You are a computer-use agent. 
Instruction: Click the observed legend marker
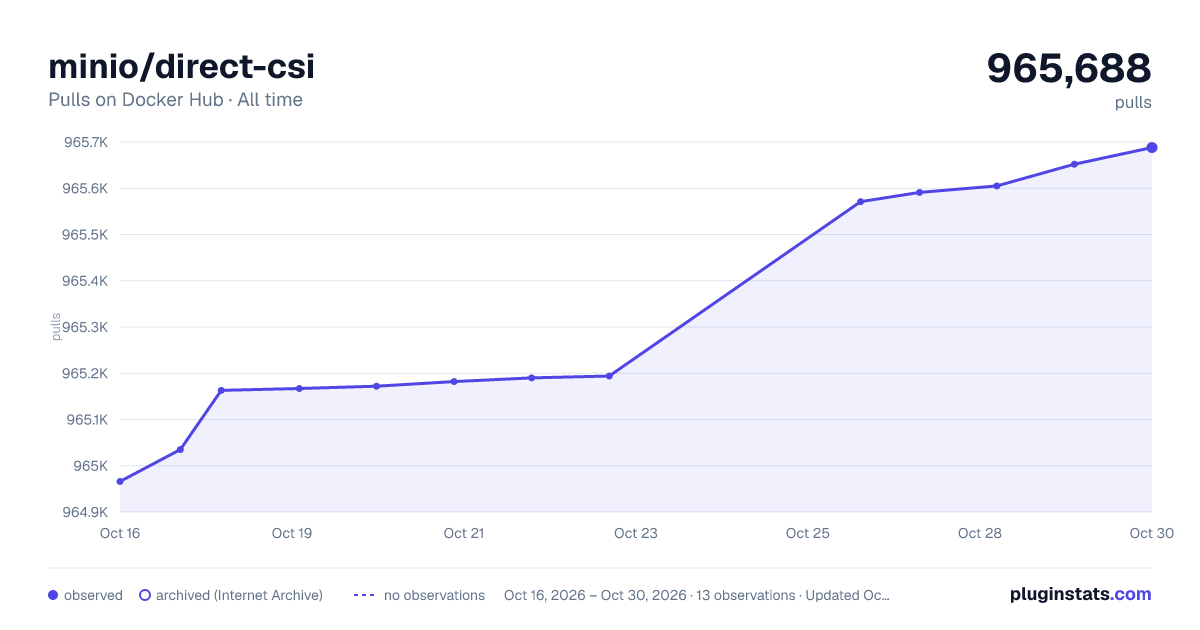pyautogui.click(x=53, y=595)
